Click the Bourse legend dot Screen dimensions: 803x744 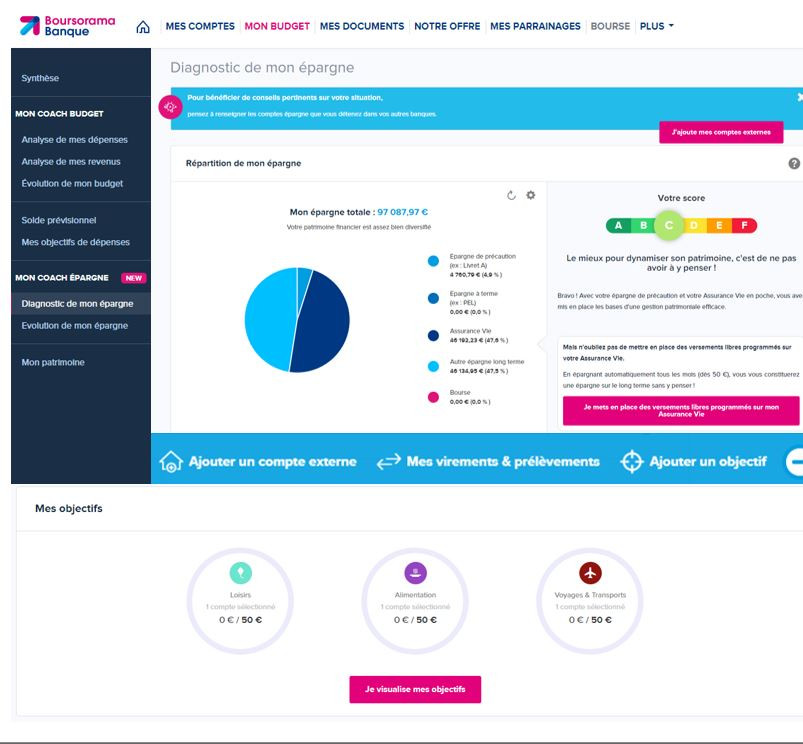(433, 397)
